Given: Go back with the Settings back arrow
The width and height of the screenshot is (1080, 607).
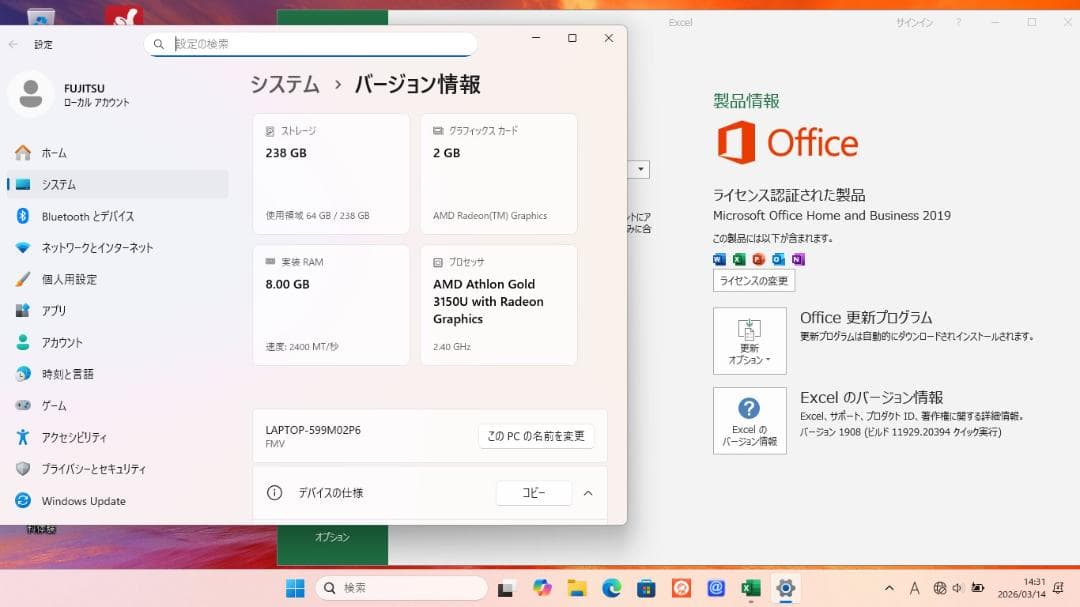Looking at the screenshot, I should [x=14, y=44].
